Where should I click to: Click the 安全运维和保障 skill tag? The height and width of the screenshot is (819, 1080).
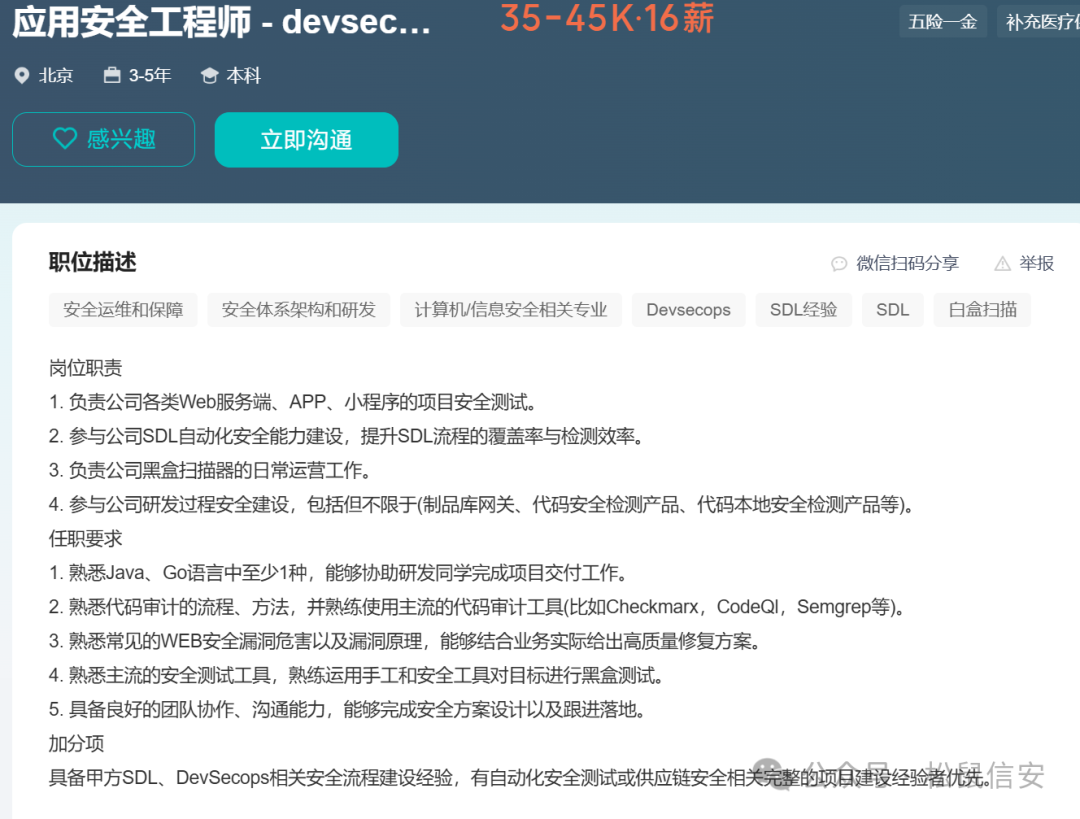(x=122, y=310)
